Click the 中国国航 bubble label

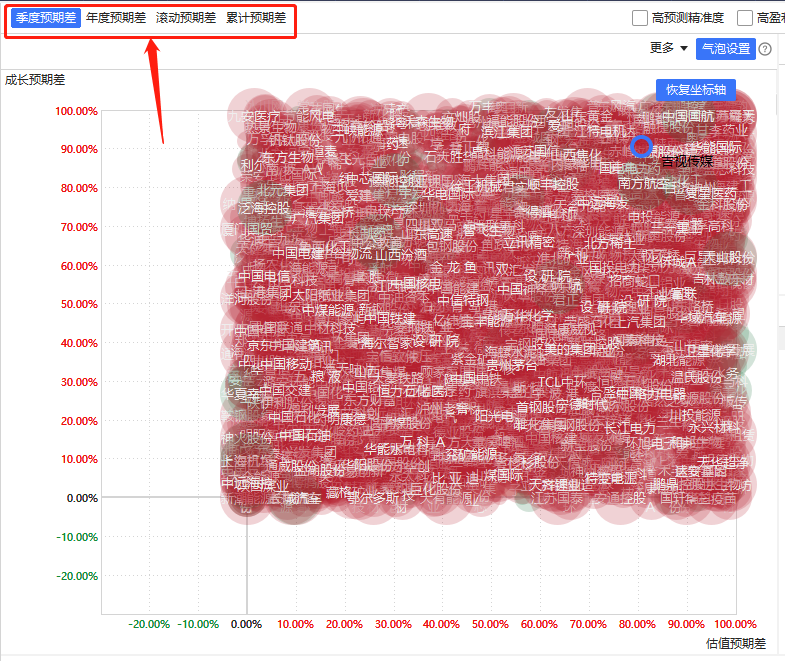[688, 117]
